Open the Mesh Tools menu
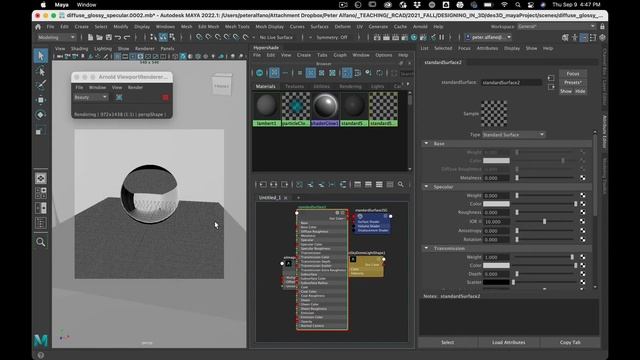The height and width of the screenshot is (360, 640). pos(237,27)
